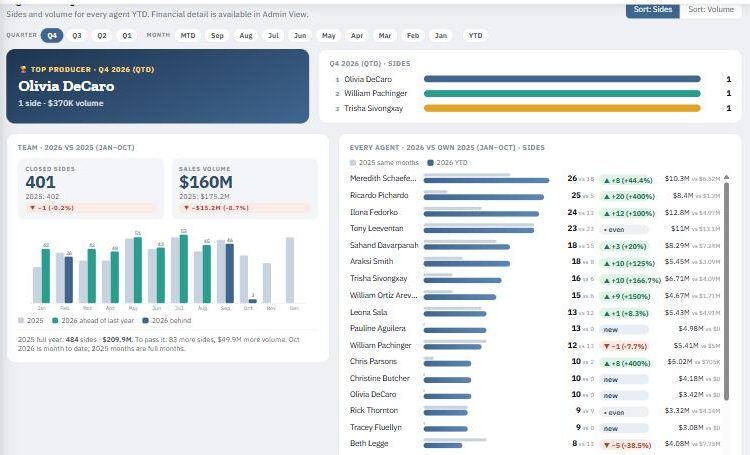This screenshot has height=455, width=750.
Task: Select agent row Beth Legge
Action: click(535, 444)
